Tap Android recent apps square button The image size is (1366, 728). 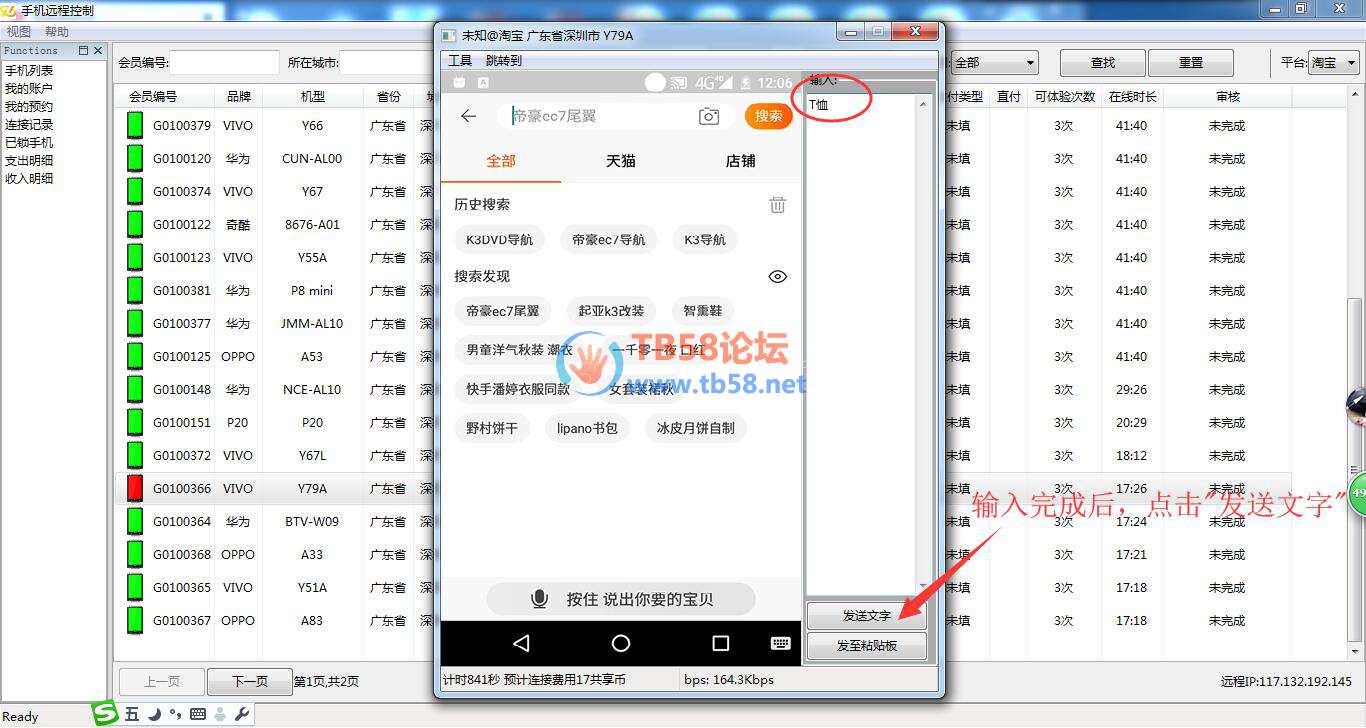coord(721,643)
